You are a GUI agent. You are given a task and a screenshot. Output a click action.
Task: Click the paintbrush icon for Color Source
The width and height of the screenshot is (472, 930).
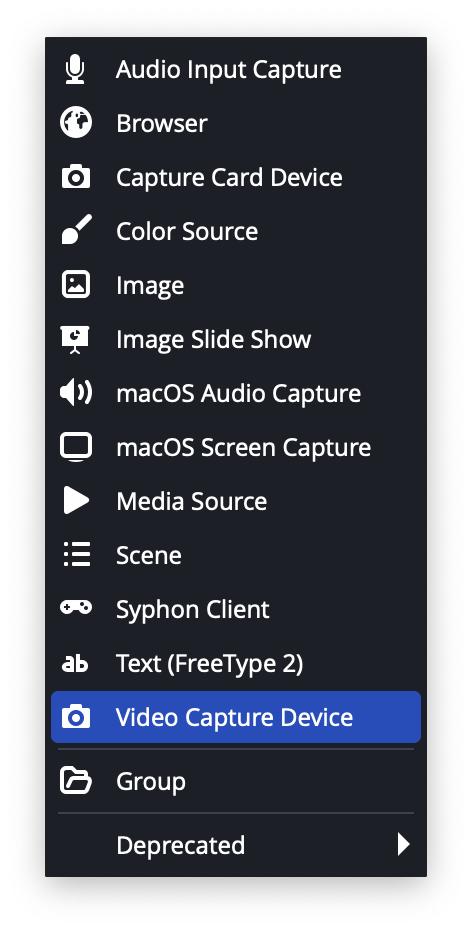pos(76,230)
